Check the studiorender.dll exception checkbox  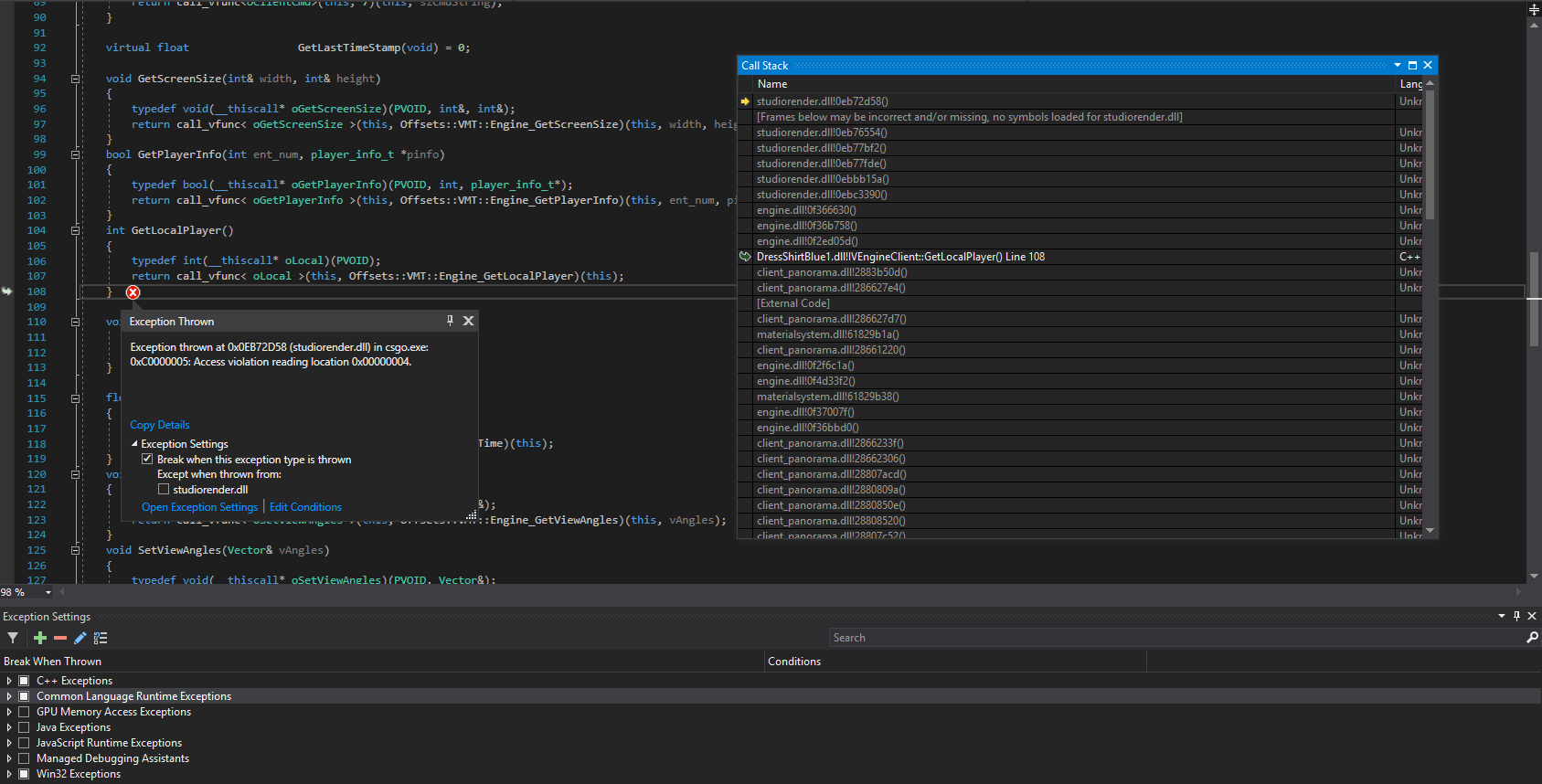pos(164,490)
